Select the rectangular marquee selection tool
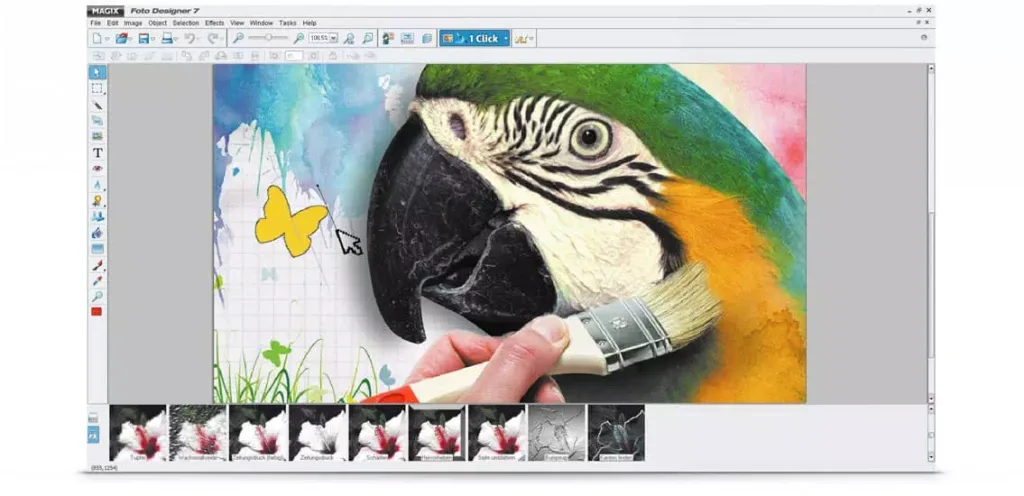 [97, 89]
